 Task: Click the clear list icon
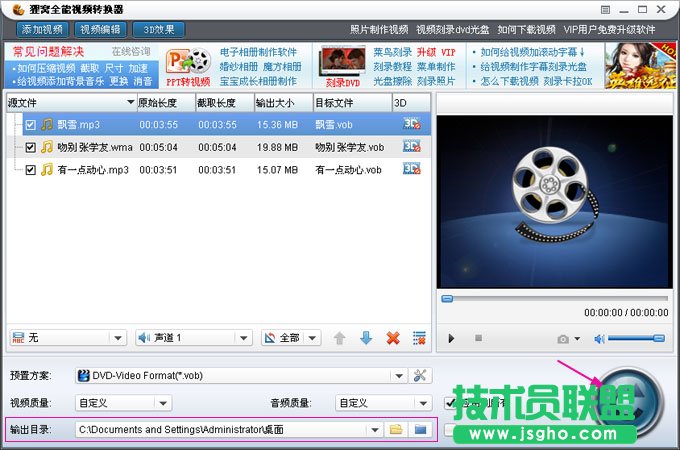(419, 338)
